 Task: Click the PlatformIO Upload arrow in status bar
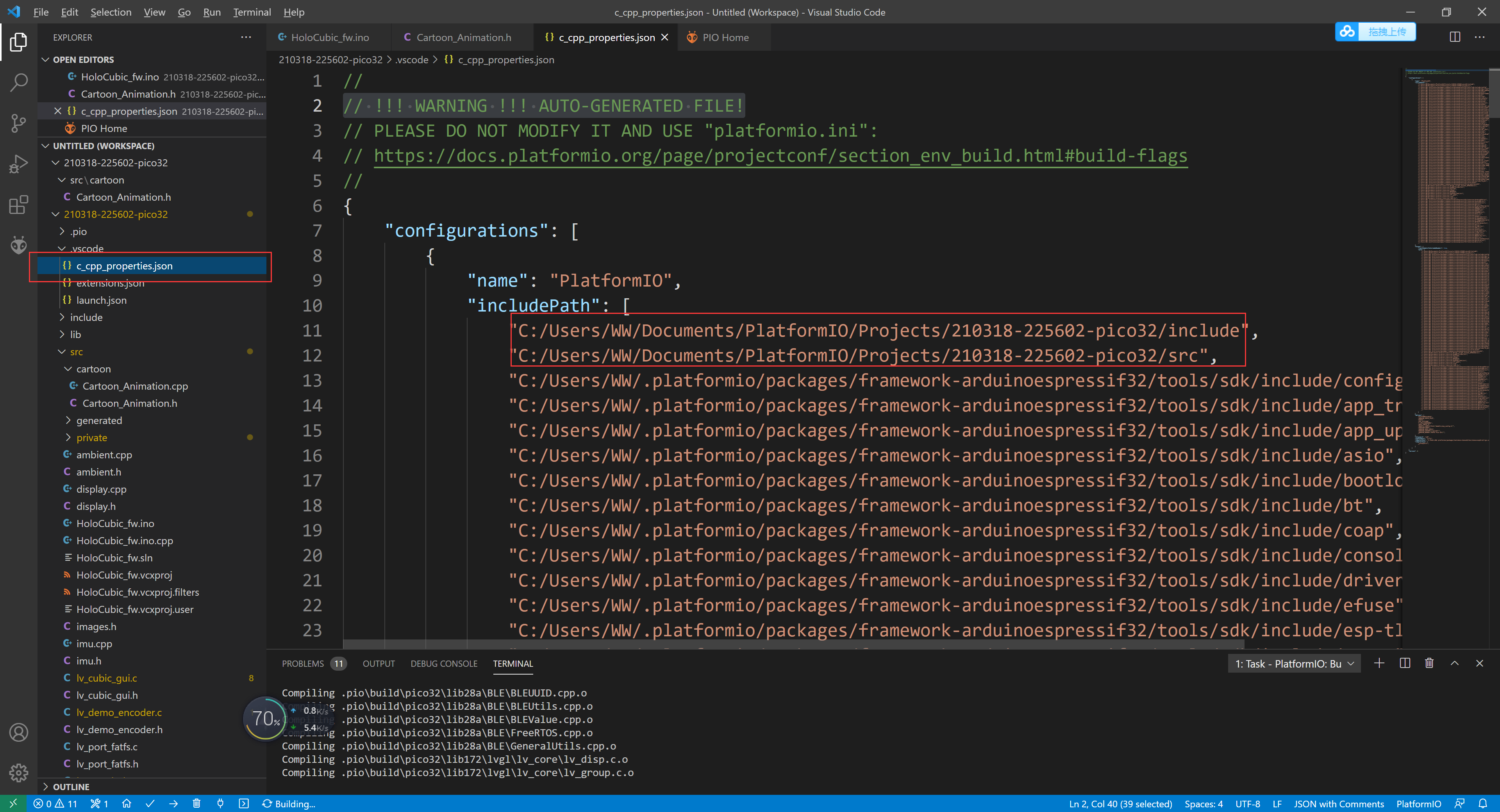point(173,803)
